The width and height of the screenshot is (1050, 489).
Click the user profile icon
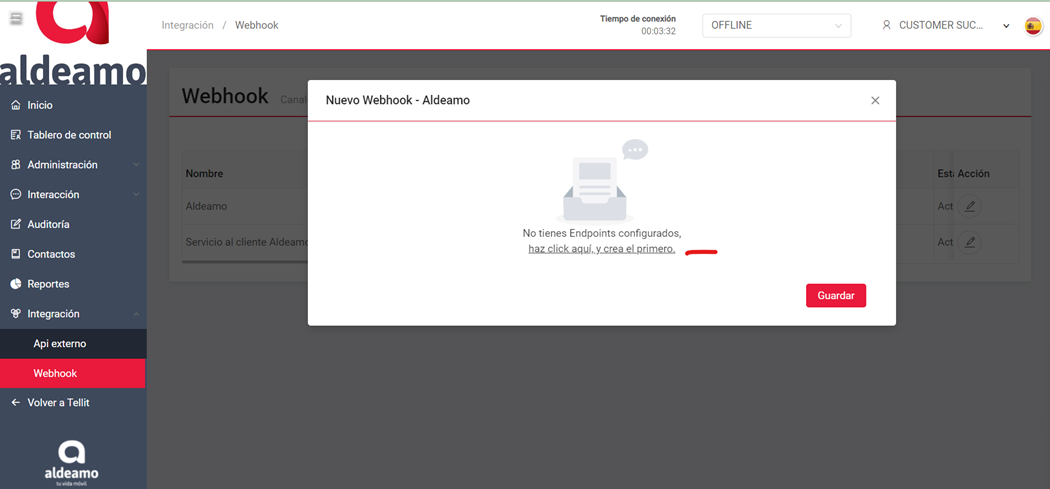[x=887, y=25]
